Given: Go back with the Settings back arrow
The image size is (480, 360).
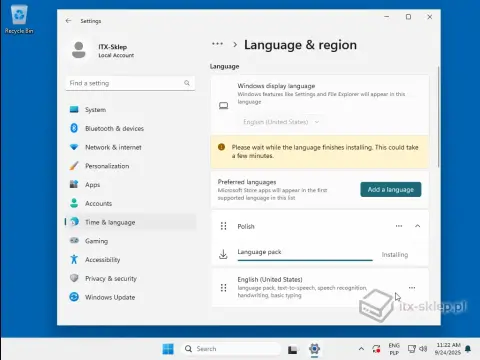Looking at the screenshot, I should pos(68,21).
